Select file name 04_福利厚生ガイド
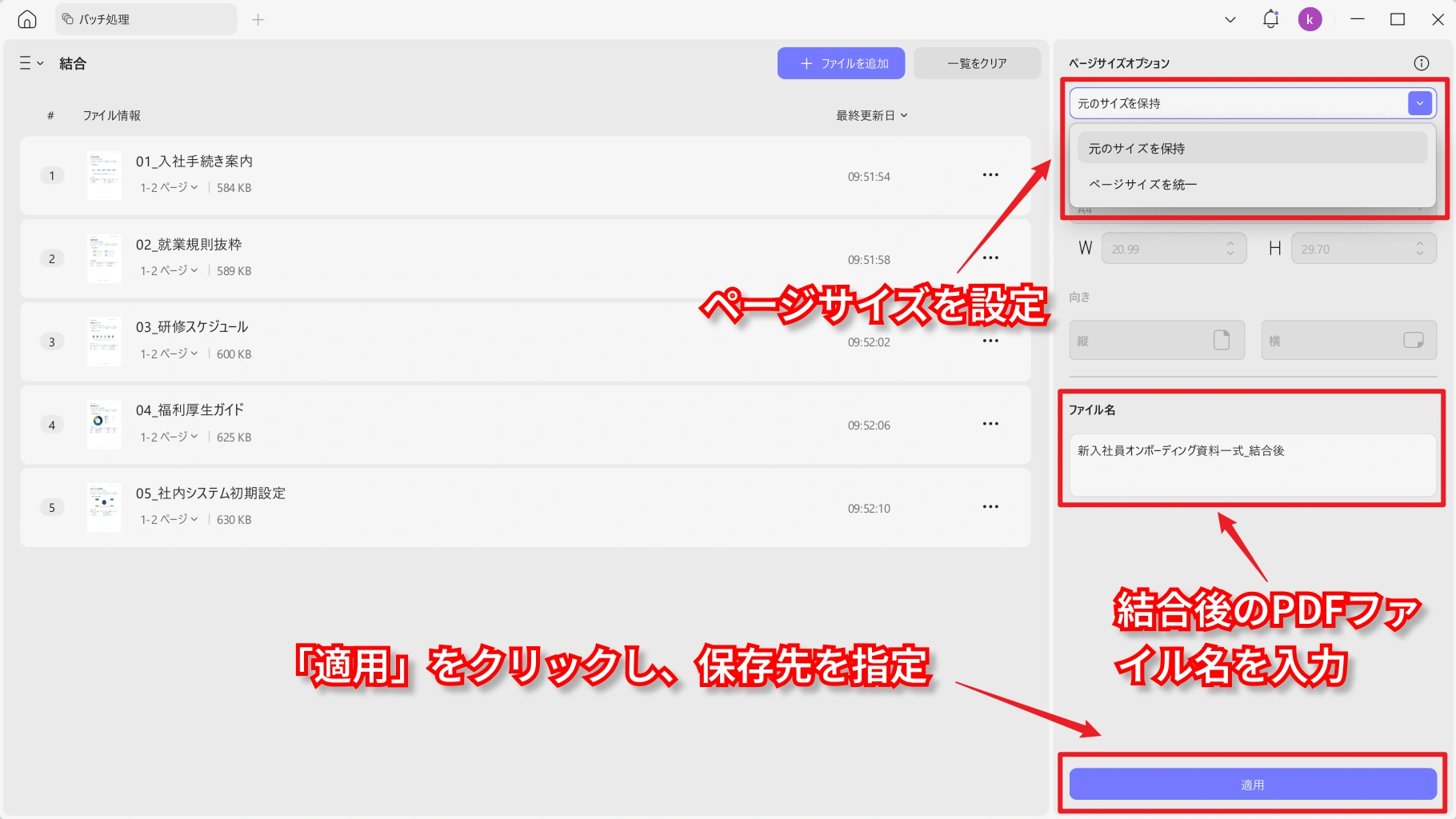1456x819 pixels. pos(190,410)
